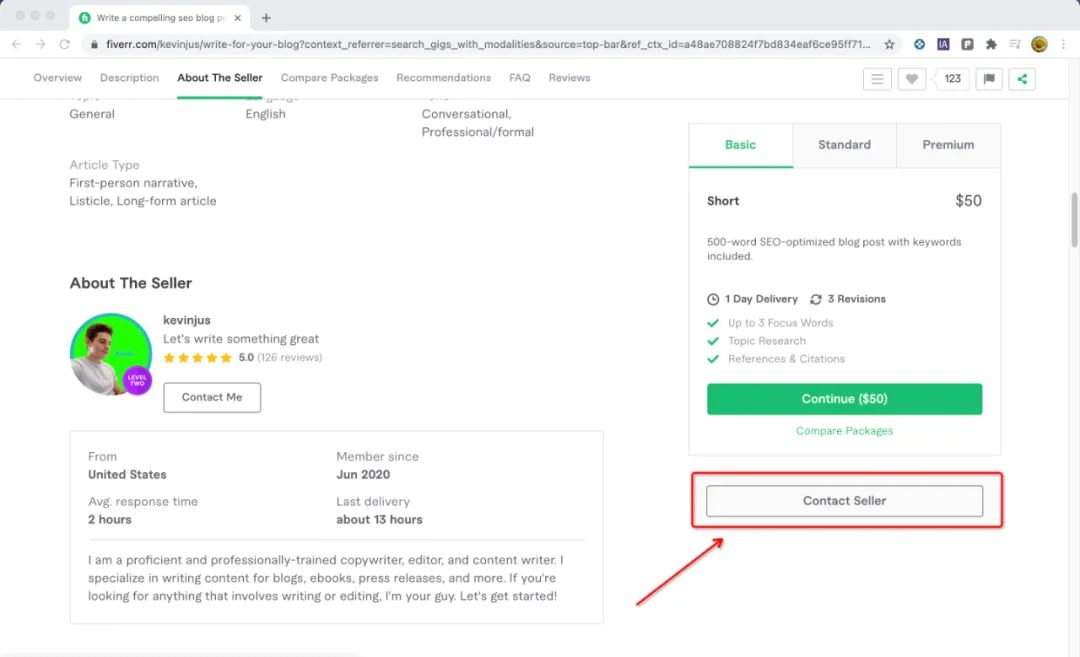Click the Contact Seller button
The image size is (1080, 657).
[x=844, y=501]
